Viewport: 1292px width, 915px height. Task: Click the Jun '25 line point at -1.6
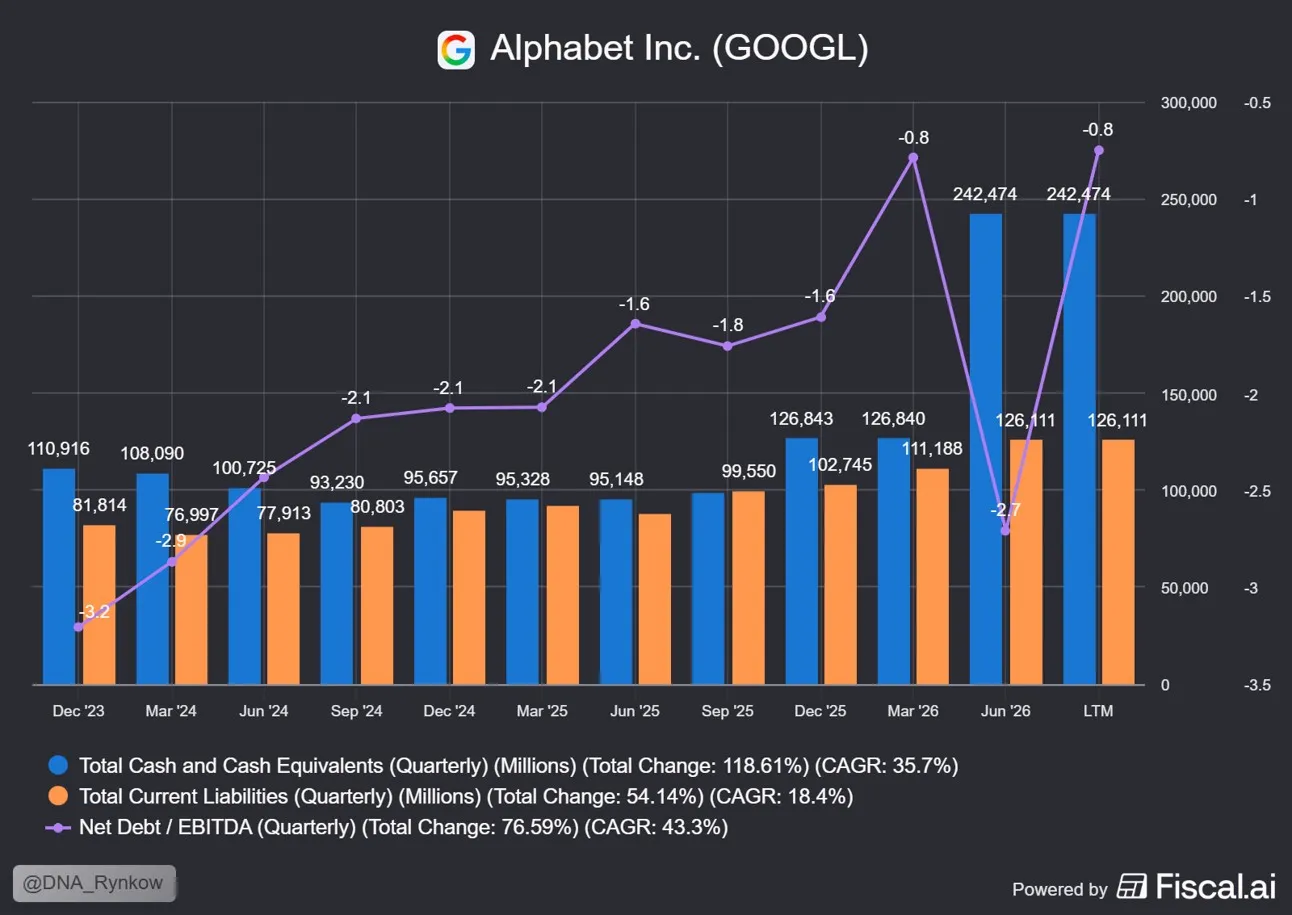click(635, 324)
